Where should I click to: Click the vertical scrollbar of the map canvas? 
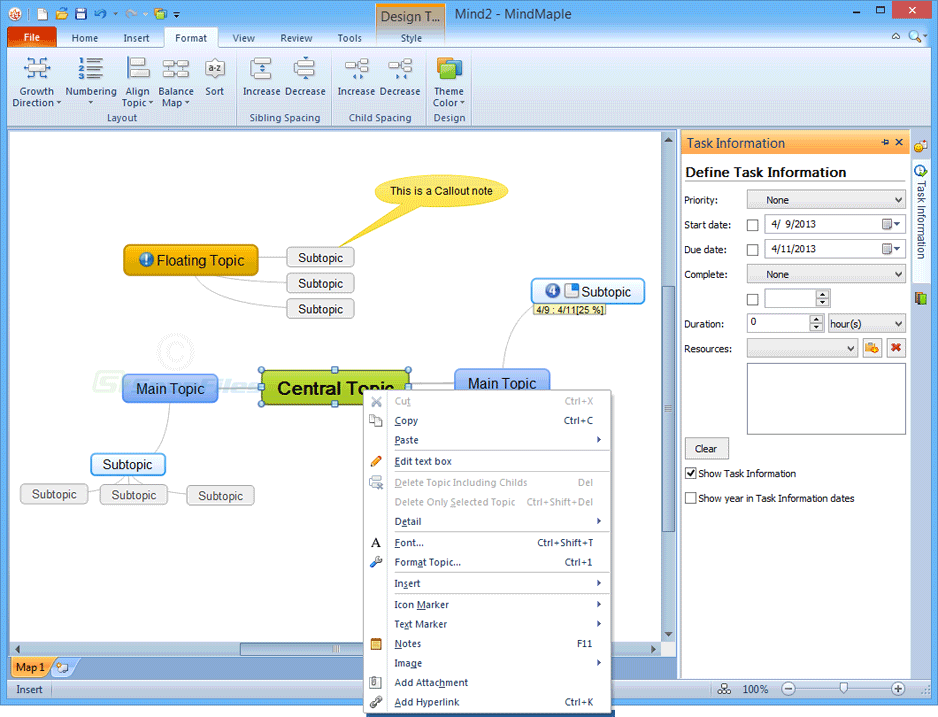(x=668, y=409)
